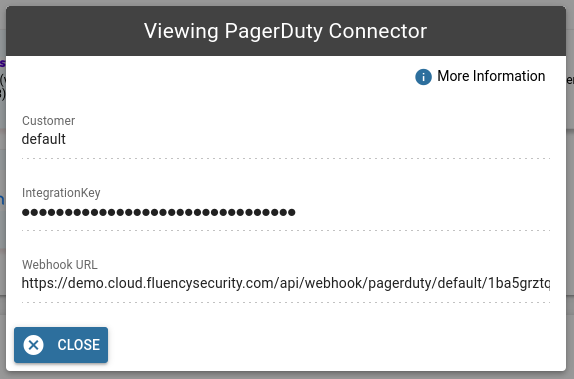Click the blank white area right of CLOSE
Screen dimensions: 574x379
pyautogui.click(x=329, y=345)
